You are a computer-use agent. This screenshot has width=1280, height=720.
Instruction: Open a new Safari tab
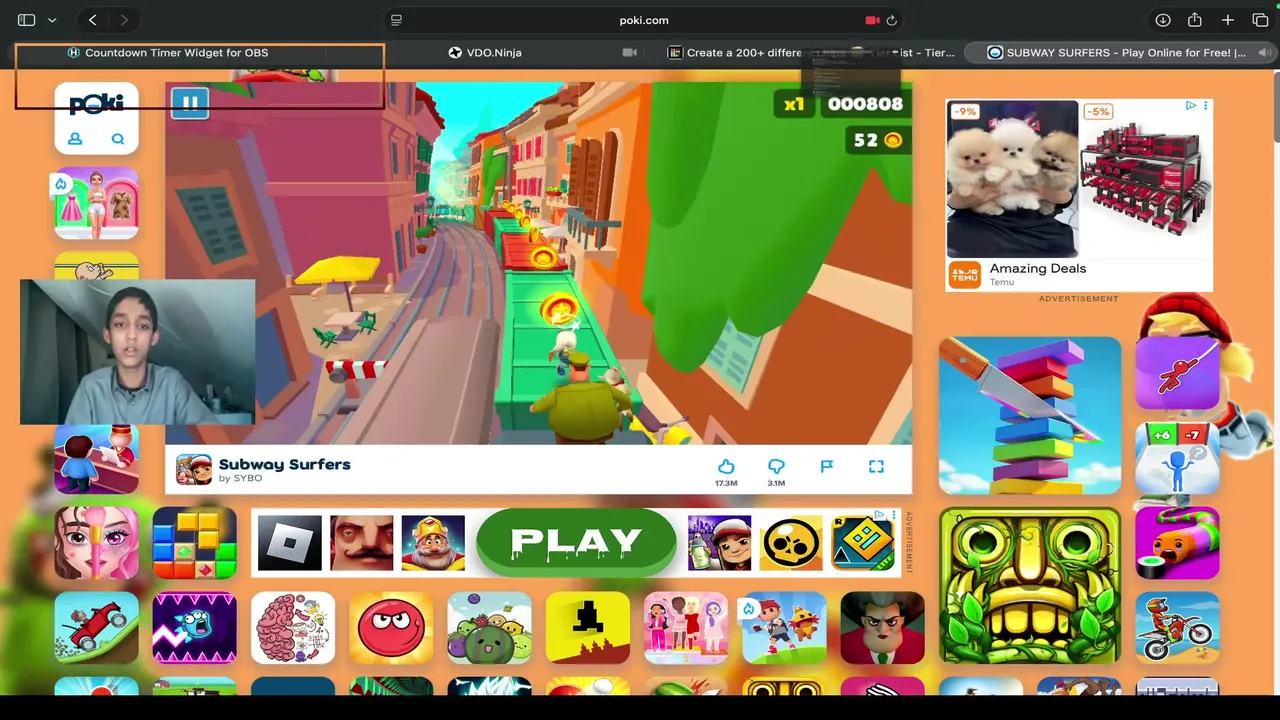[1227, 20]
